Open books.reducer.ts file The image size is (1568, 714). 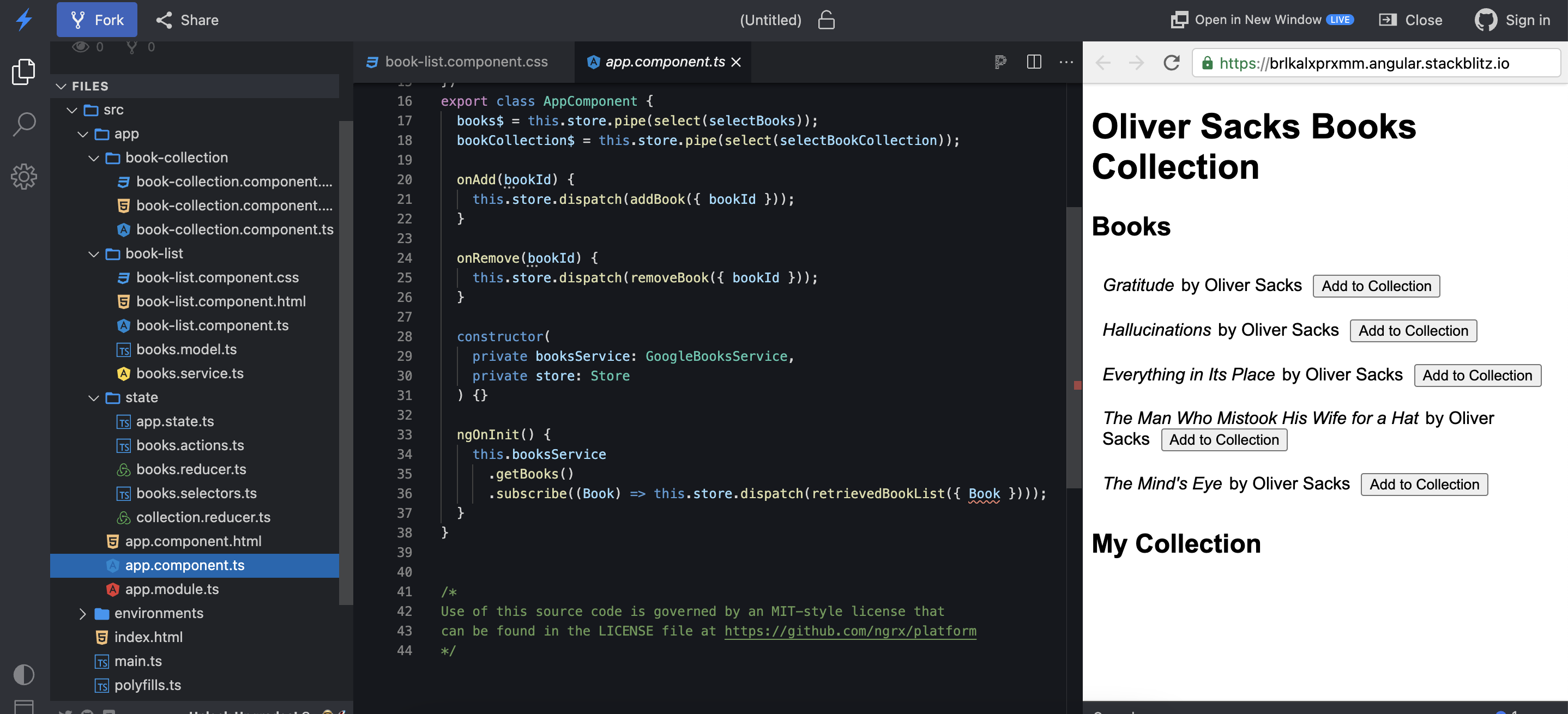[x=191, y=469]
